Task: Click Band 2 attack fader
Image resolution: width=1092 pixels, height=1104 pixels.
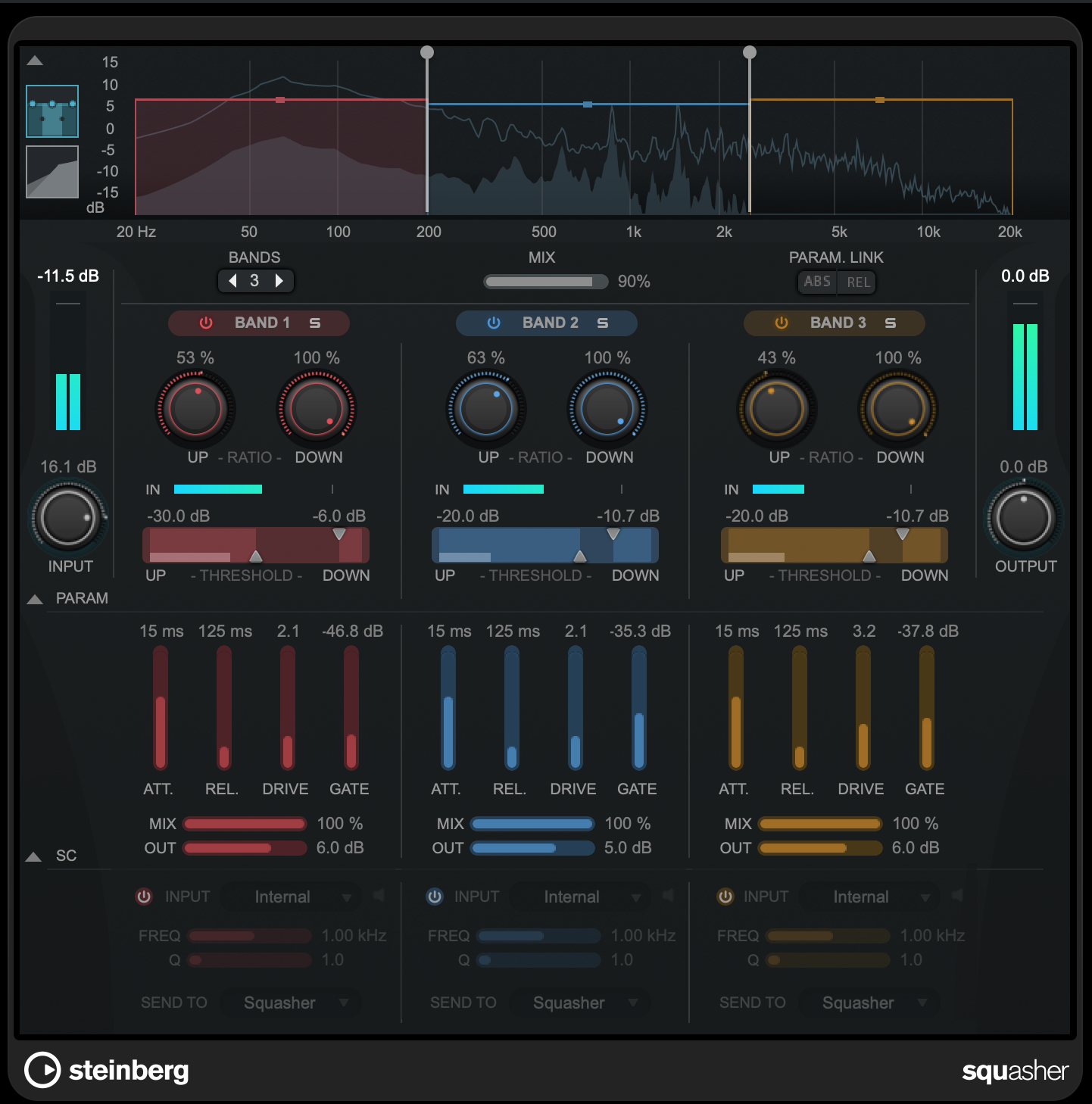Action: (448, 708)
